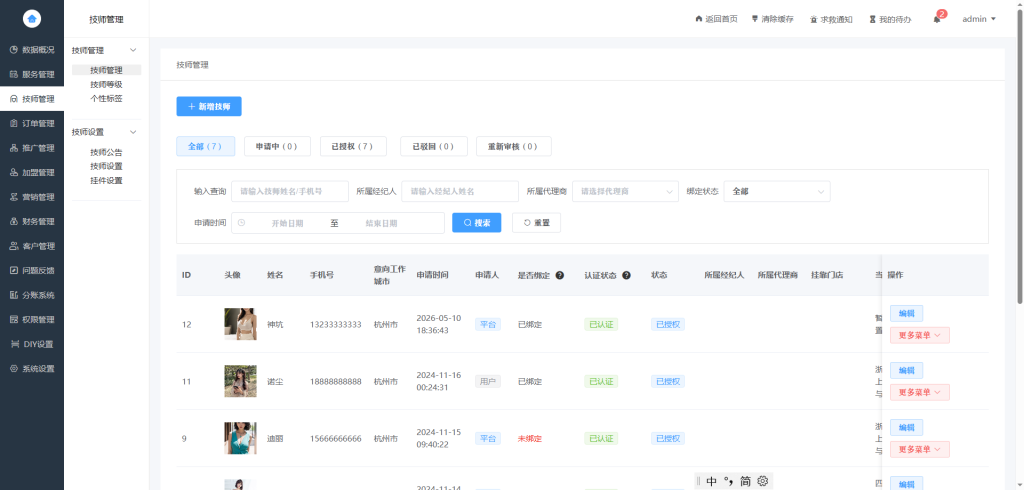Click the avatar thumbnail of 诺尘

(240, 381)
